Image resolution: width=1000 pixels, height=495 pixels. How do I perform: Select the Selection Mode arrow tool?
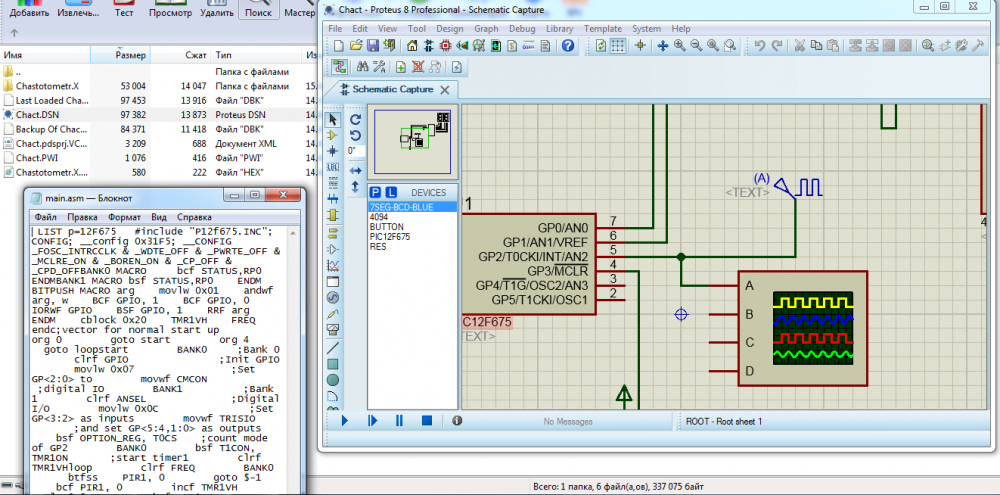pyautogui.click(x=333, y=119)
